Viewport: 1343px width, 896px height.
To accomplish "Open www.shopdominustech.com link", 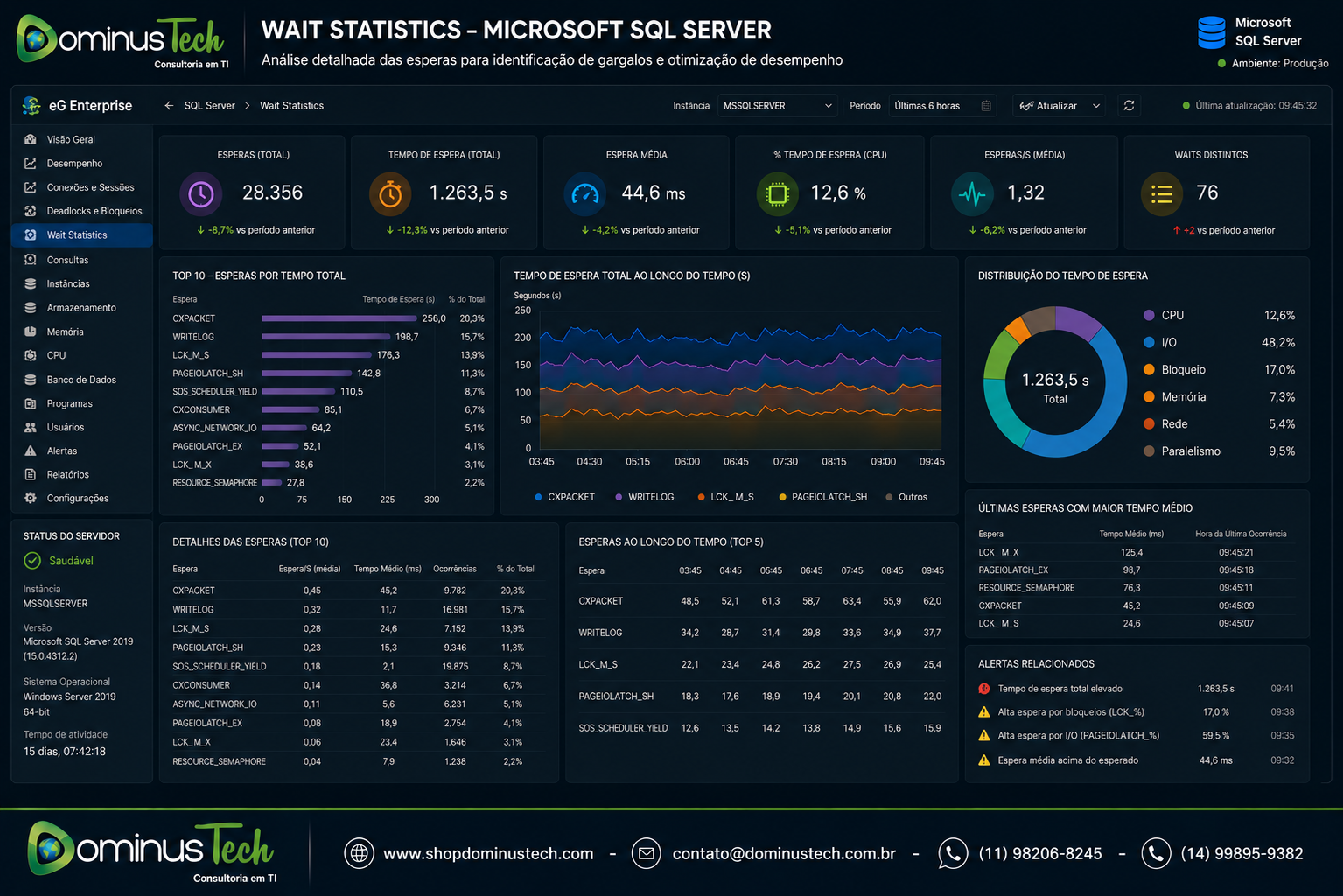I will [x=488, y=853].
